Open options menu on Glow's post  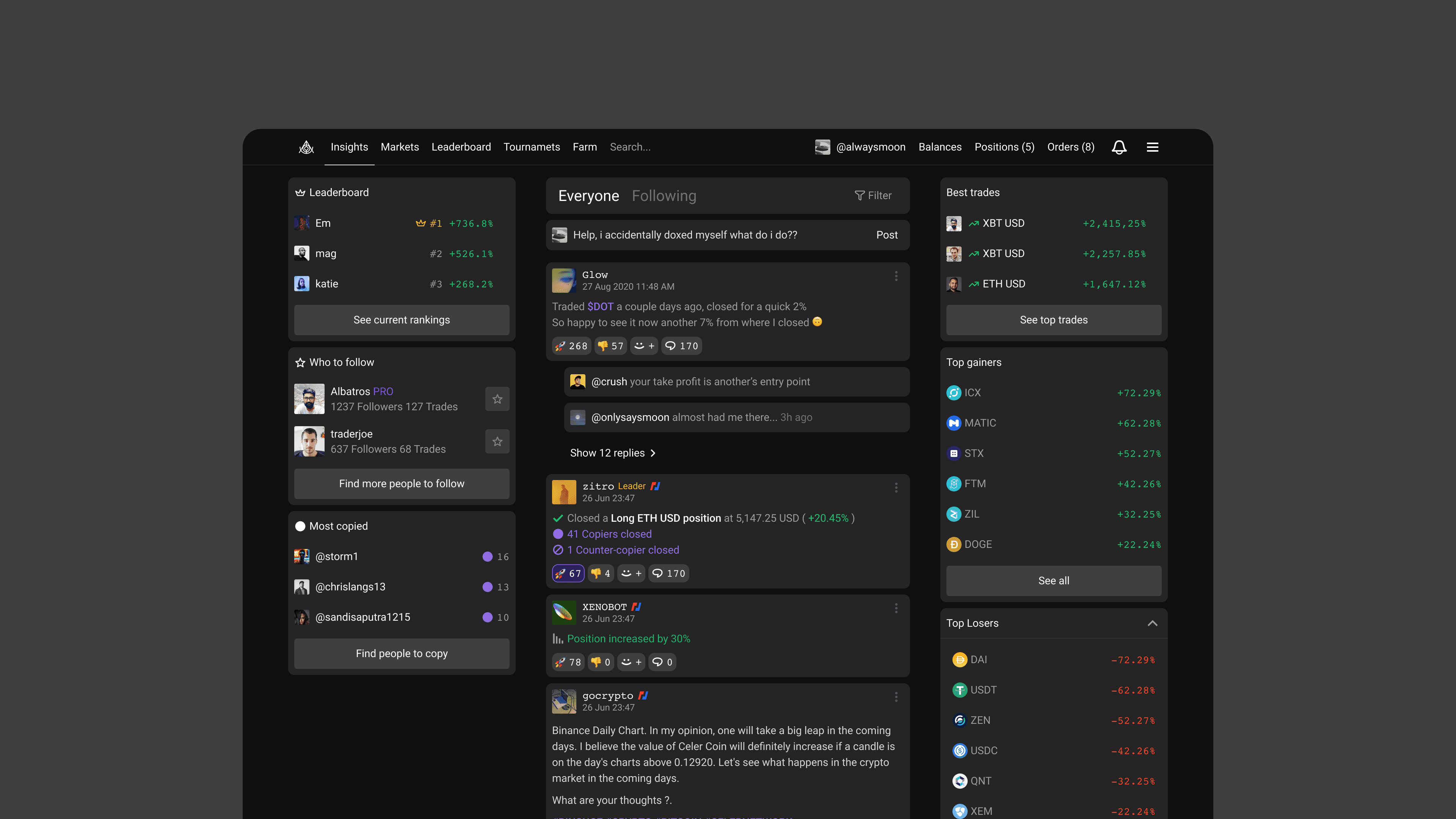(x=896, y=276)
